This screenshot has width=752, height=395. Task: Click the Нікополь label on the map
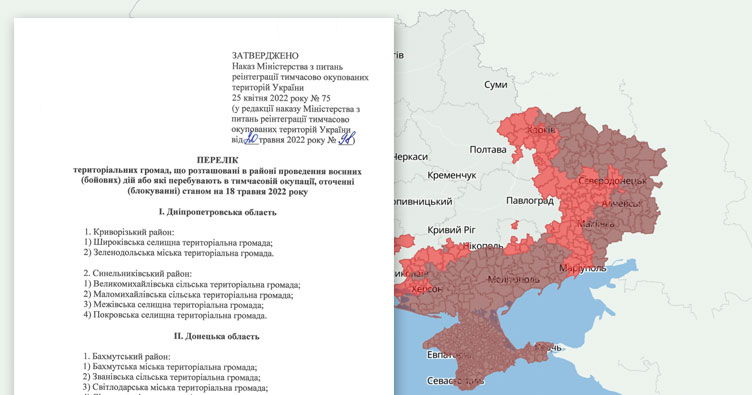(483, 246)
